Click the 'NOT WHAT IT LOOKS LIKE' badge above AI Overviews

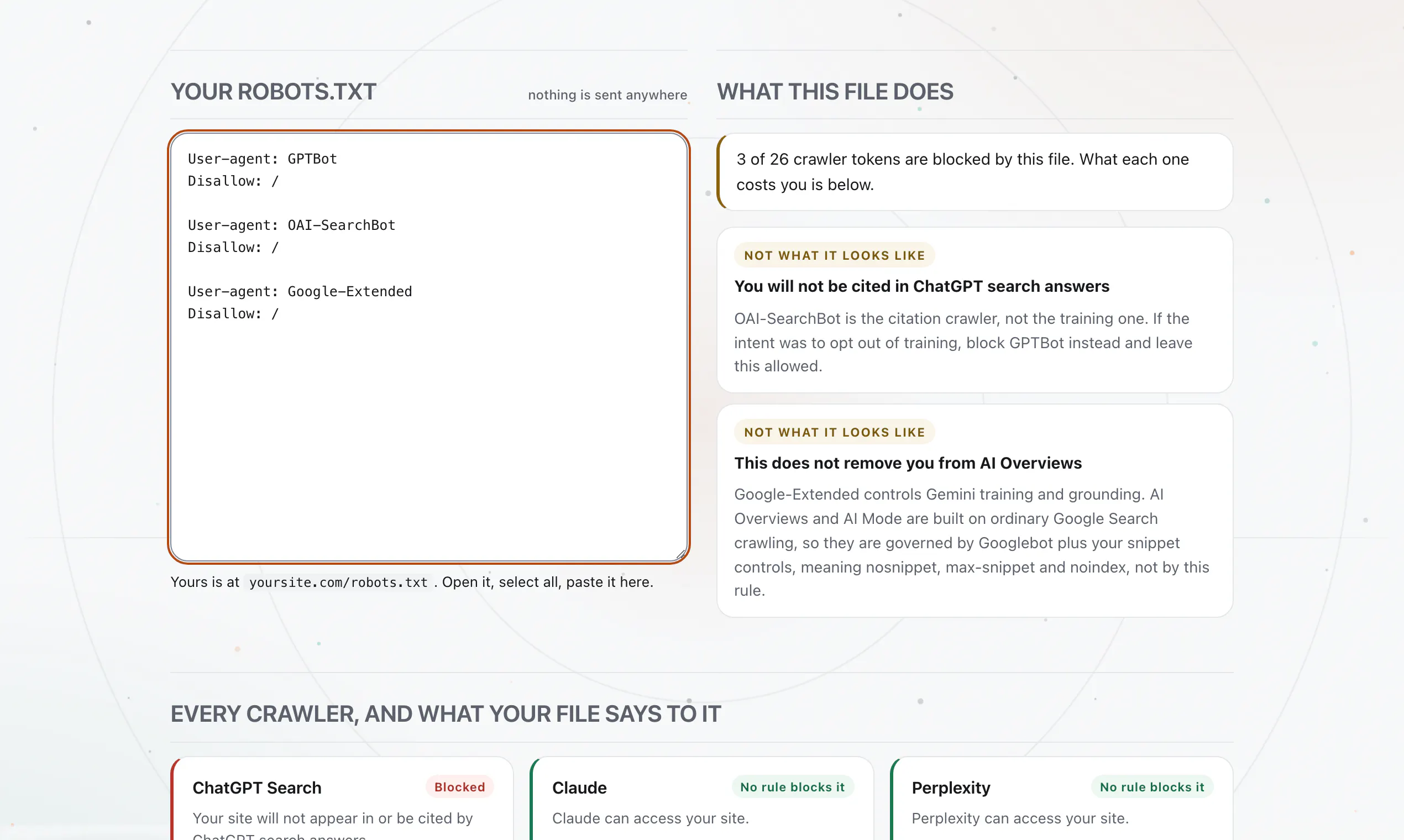835,433
